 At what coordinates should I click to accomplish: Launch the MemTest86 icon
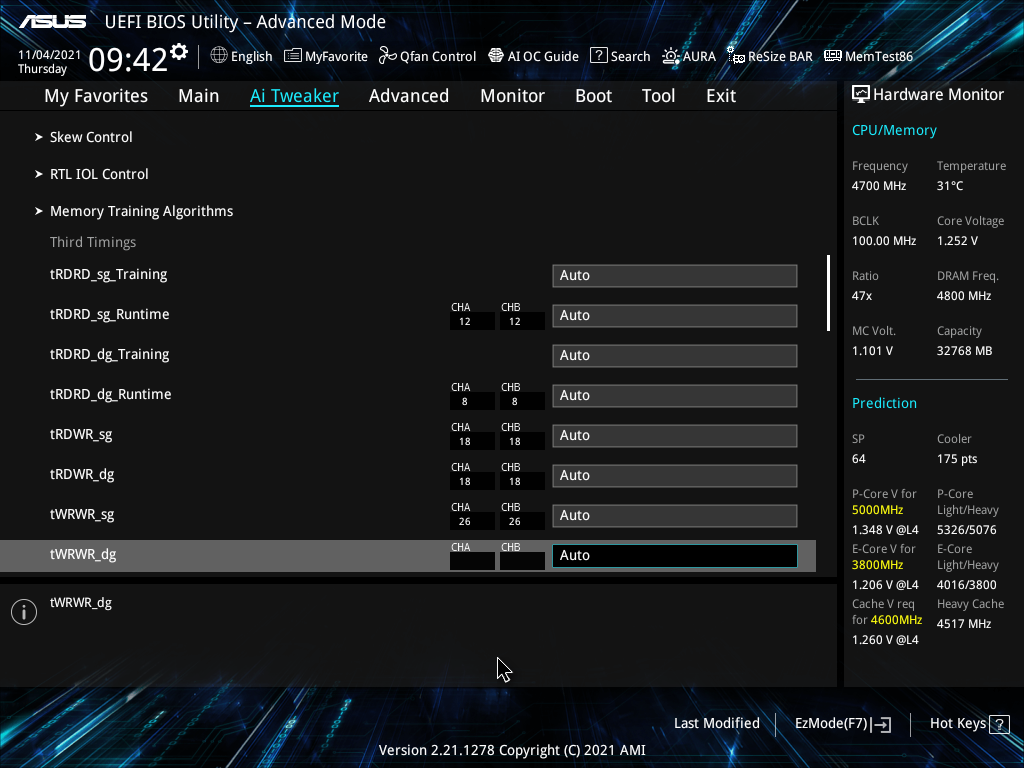(x=833, y=56)
